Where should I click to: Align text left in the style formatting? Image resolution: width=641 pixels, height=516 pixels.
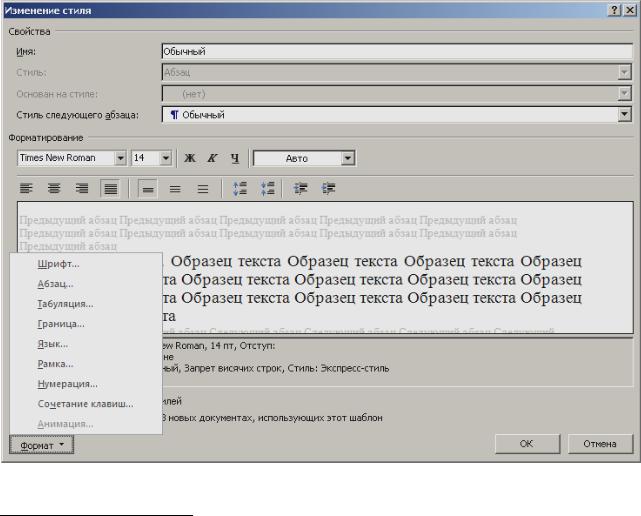coord(27,189)
